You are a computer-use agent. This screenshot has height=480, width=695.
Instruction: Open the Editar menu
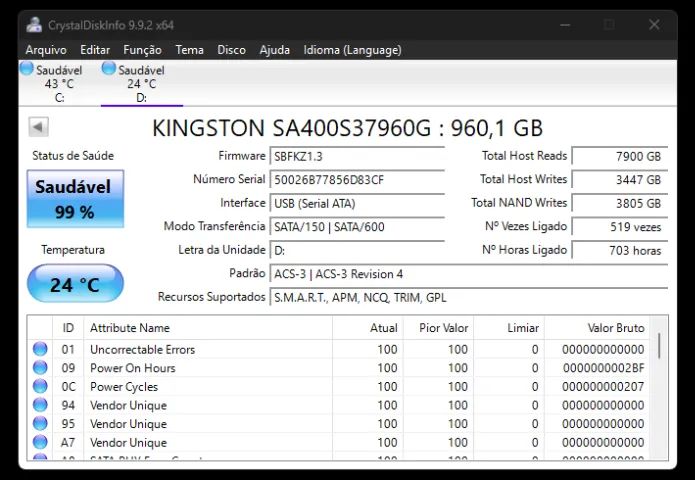(95, 50)
